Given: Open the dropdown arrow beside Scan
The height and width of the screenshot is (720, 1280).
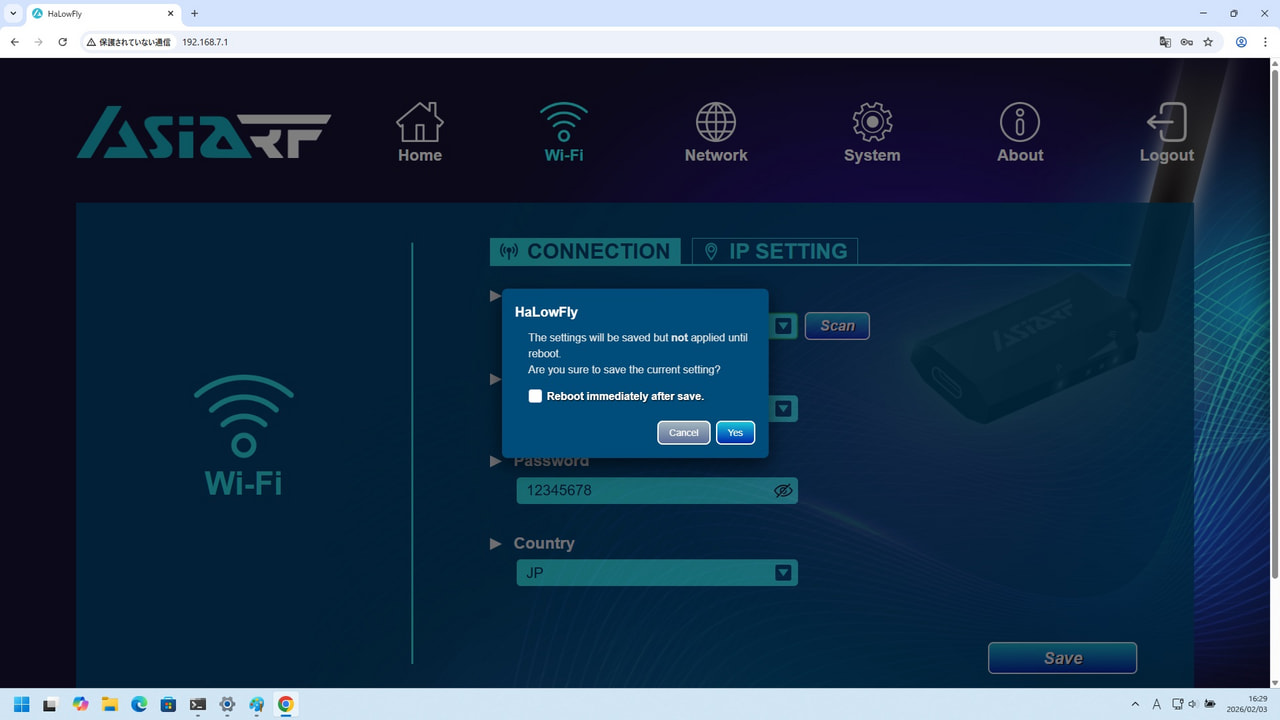Looking at the screenshot, I should pos(783,326).
